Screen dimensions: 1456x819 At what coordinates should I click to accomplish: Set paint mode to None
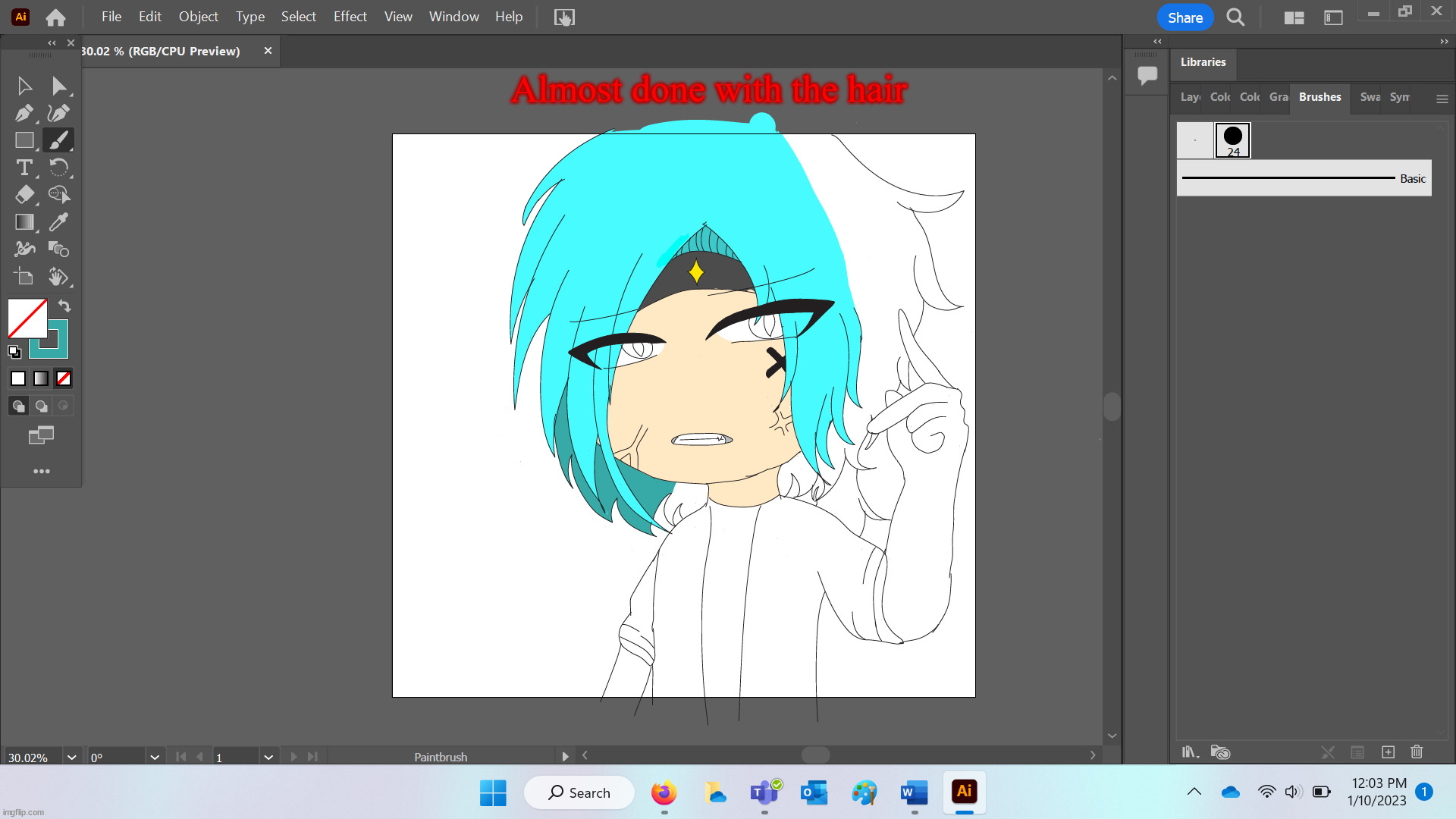click(64, 378)
